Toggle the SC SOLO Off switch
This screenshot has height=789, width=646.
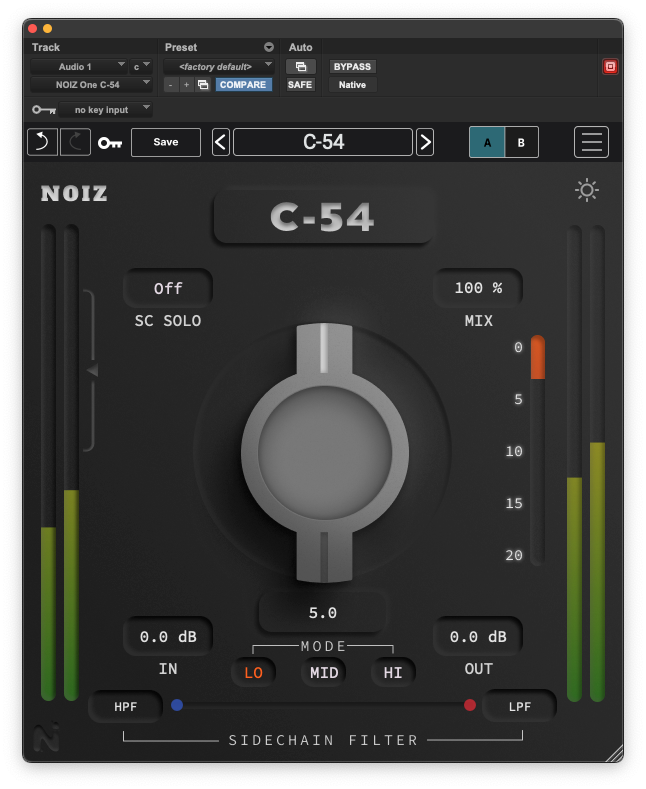168,288
